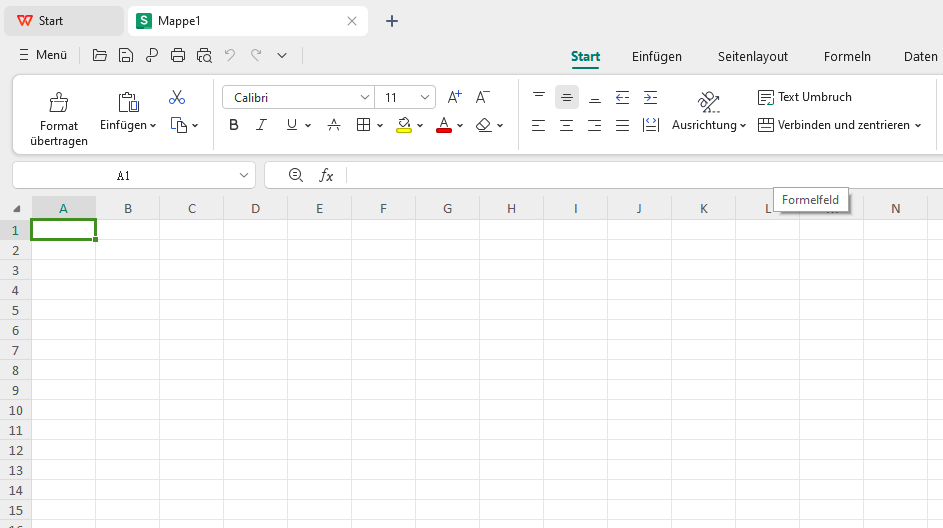Switch to the Daten ribbon tab
943x528 pixels.
[x=921, y=57]
